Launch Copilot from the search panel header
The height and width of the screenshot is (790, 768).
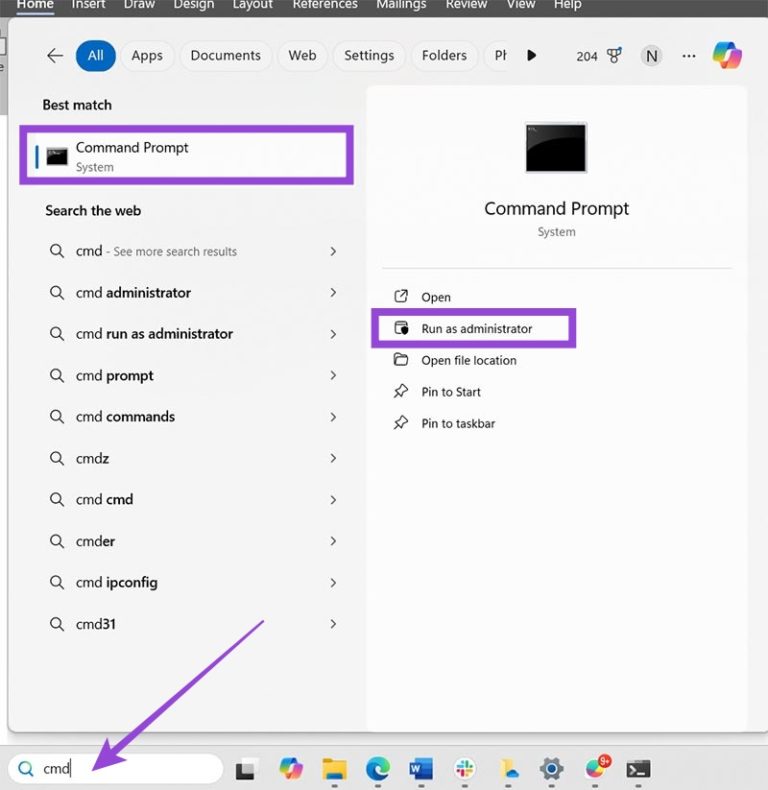pos(727,55)
